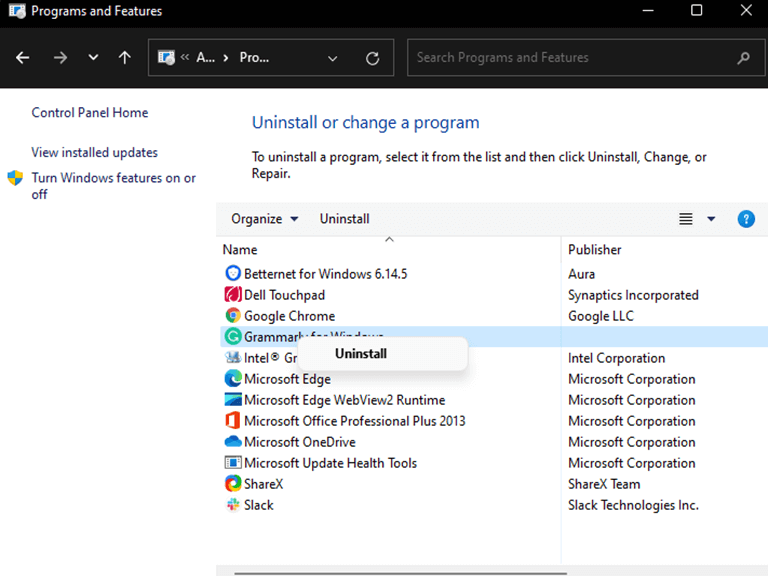
Task: Go up one level arrow
Action: [125, 57]
